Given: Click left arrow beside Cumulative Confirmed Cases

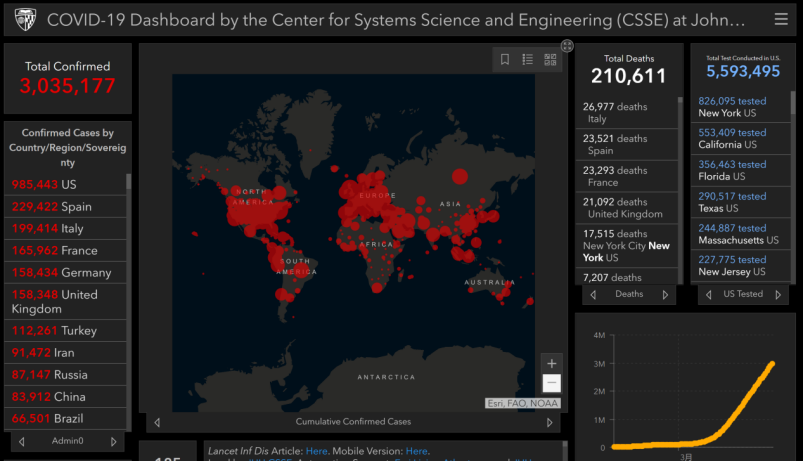Looking at the screenshot, I should pos(157,423).
